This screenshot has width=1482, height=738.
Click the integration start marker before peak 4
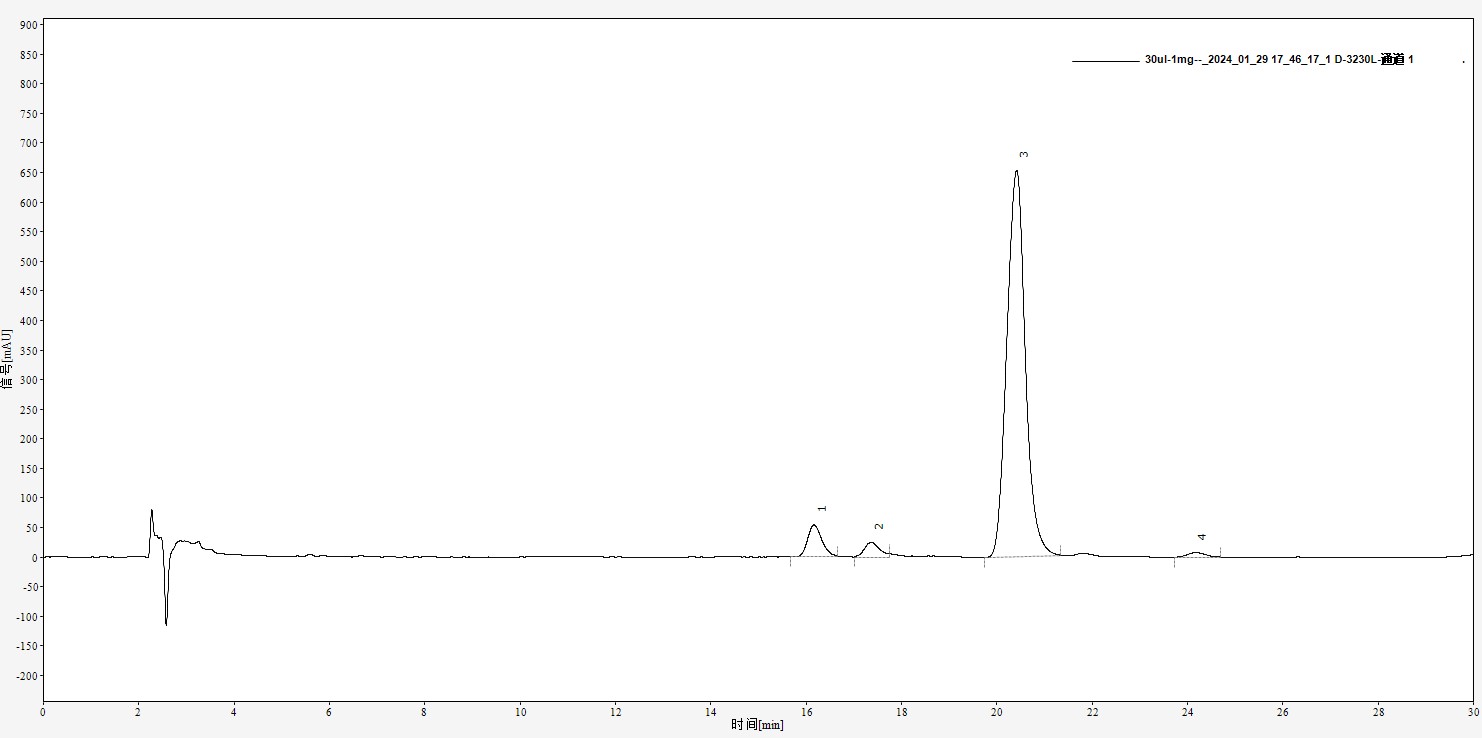(x=1174, y=562)
